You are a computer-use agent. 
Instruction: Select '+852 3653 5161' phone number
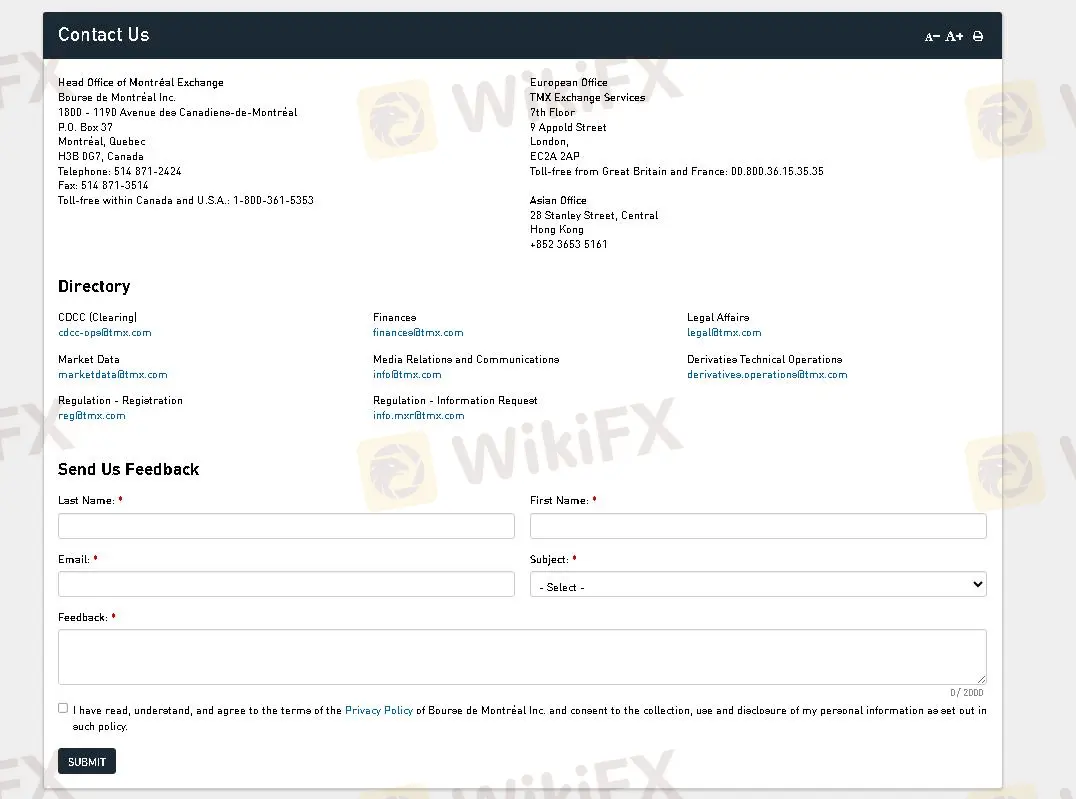pyautogui.click(x=568, y=244)
